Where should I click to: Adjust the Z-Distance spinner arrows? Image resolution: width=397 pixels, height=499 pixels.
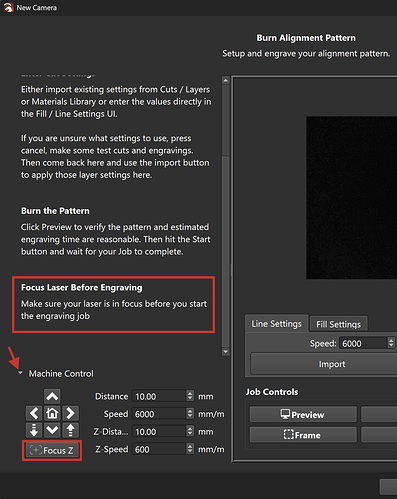pos(190,432)
